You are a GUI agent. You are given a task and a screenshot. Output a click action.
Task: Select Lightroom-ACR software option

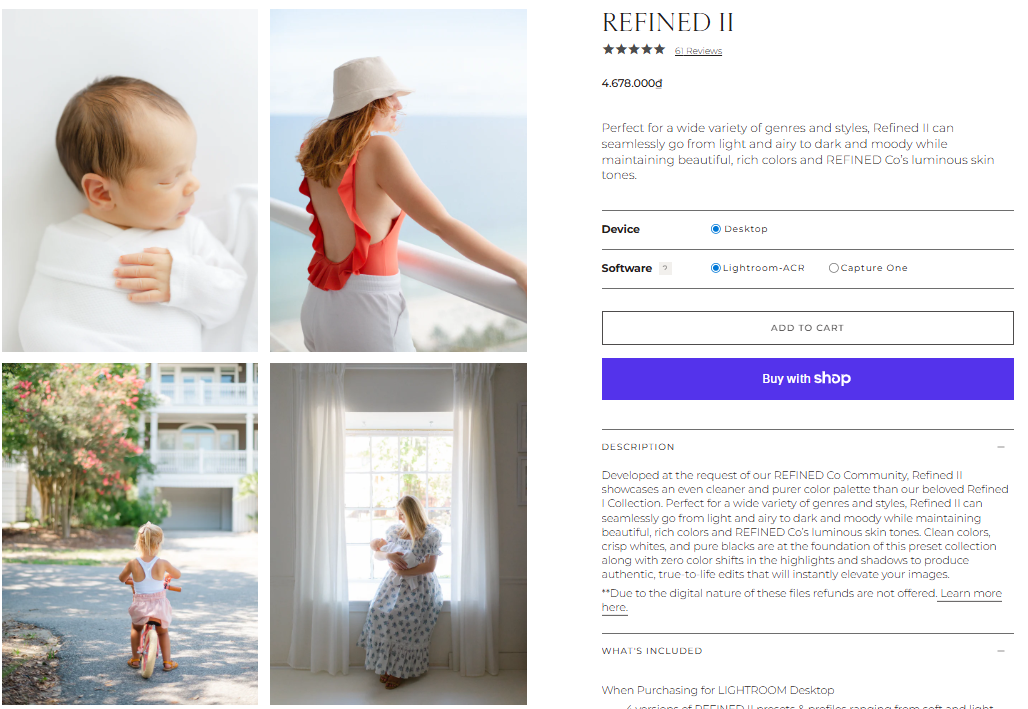click(x=715, y=268)
